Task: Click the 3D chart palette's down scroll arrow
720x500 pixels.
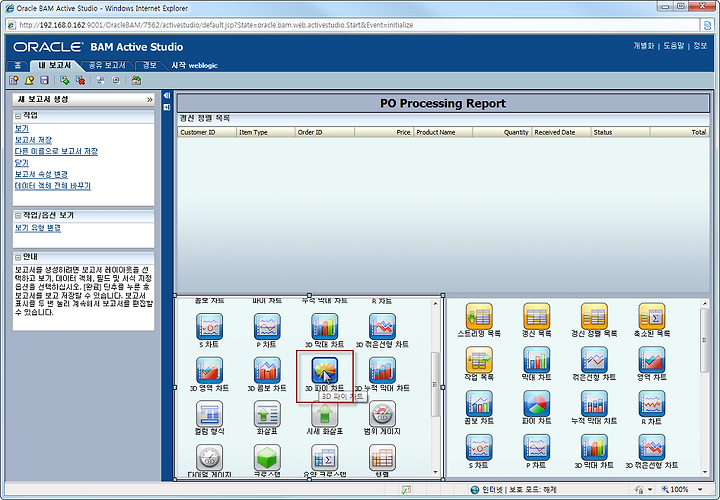Action: coord(436,472)
